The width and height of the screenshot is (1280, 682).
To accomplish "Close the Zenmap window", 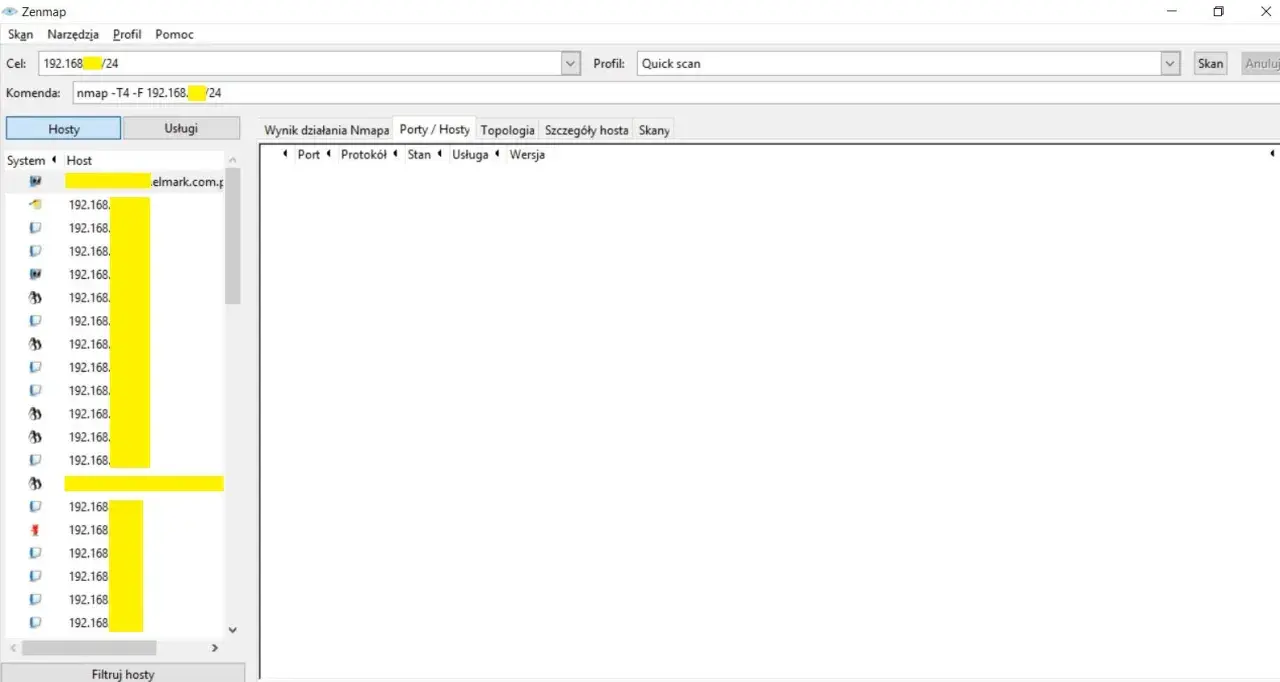I will click(x=1264, y=11).
